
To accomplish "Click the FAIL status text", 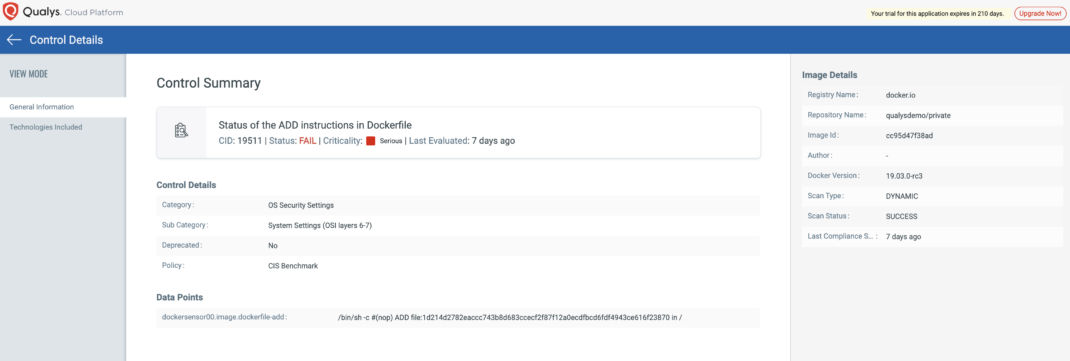I will pos(307,141).
